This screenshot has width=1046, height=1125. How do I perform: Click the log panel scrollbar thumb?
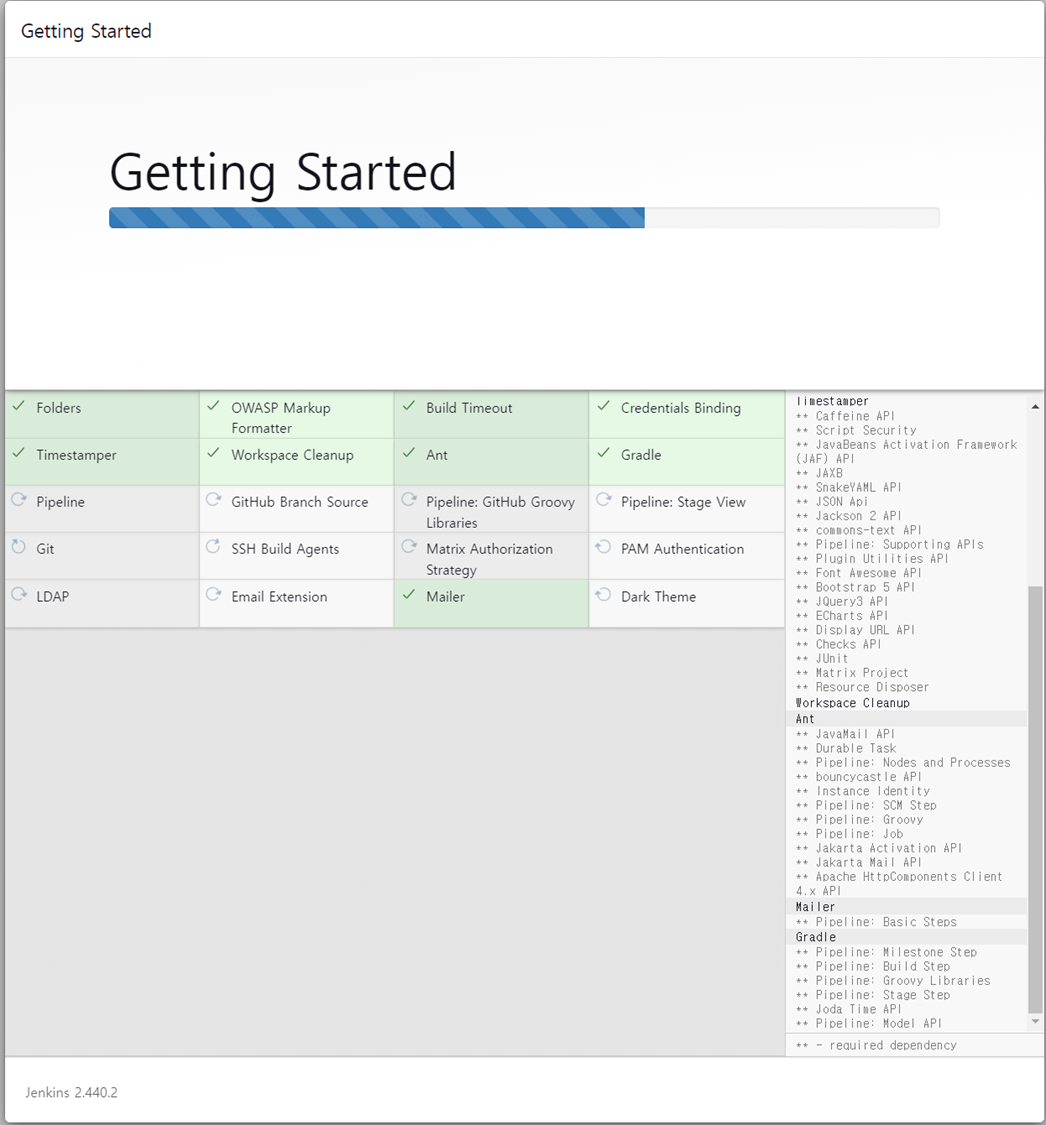[1035, 800]
